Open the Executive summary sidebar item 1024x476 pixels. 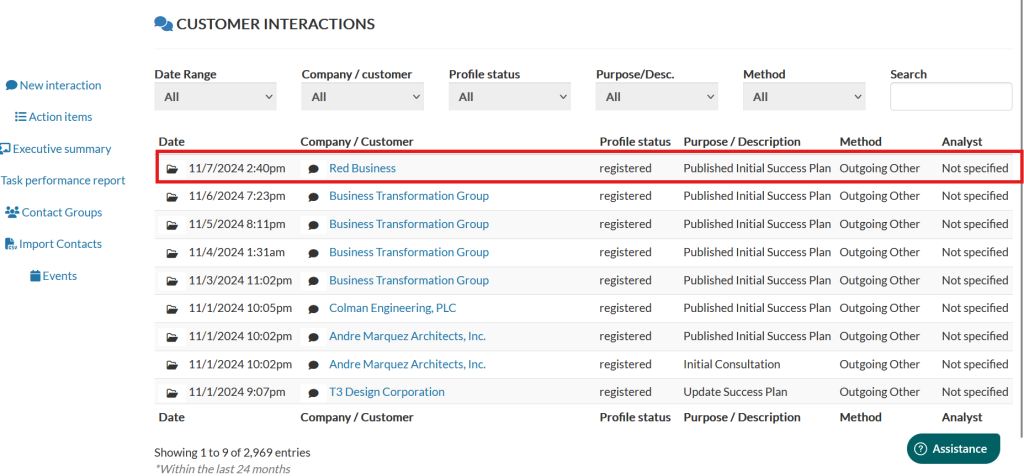click(61, 149)
